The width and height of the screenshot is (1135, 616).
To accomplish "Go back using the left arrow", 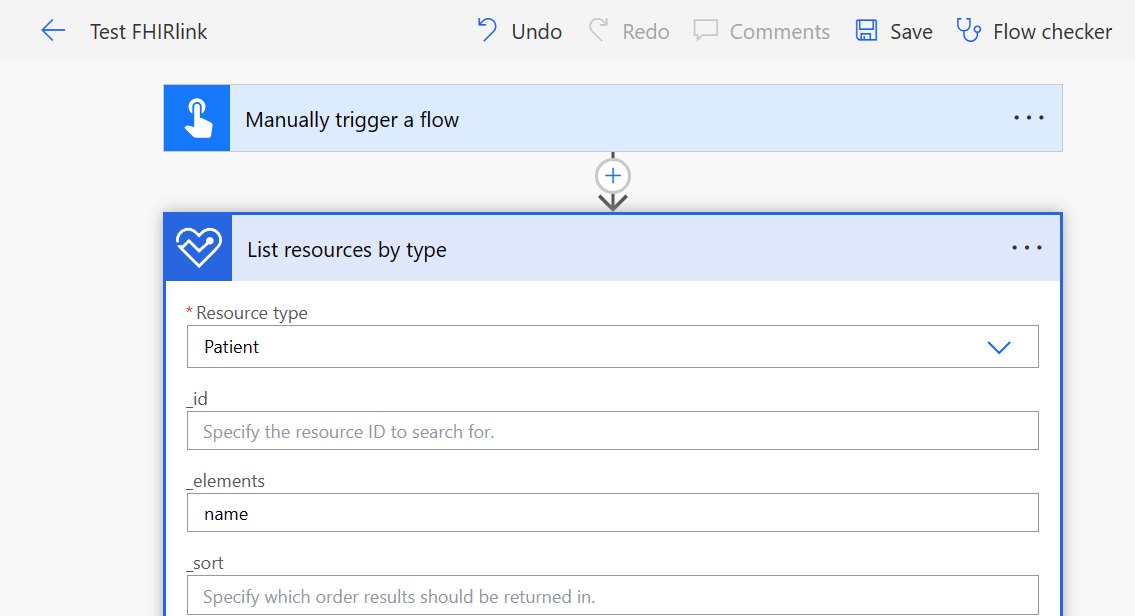I will pyautogui.click(x=53, y=31).
